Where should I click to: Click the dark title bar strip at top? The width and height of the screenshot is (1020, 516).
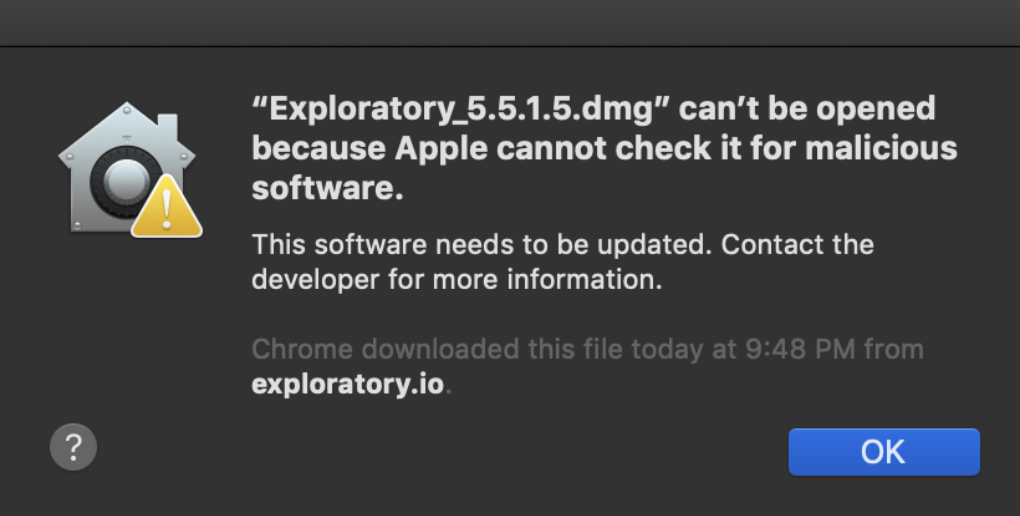click(x=510, y=22)
